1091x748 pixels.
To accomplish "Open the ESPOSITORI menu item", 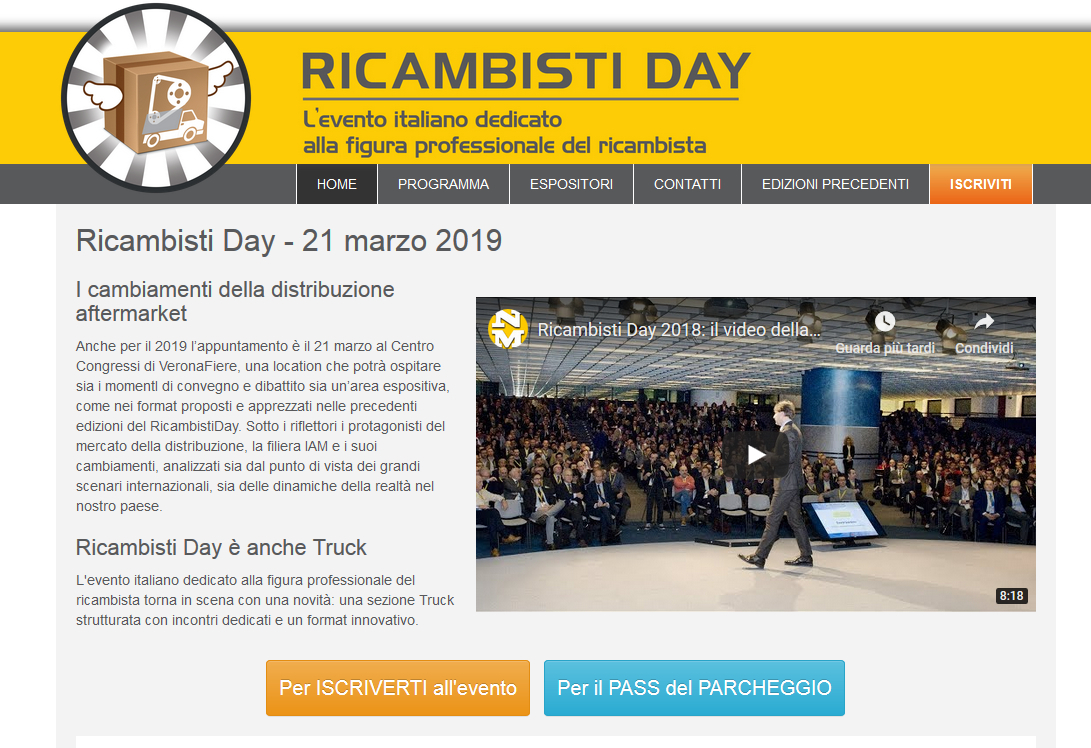I will (x=571, y=184).
